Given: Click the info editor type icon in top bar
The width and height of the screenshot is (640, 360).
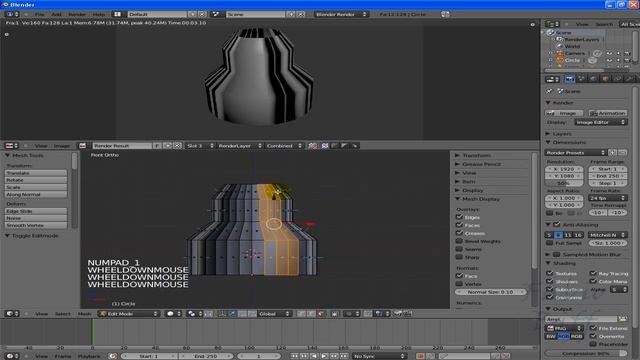Looking at the screenshot, I should (x=11, y=14).
